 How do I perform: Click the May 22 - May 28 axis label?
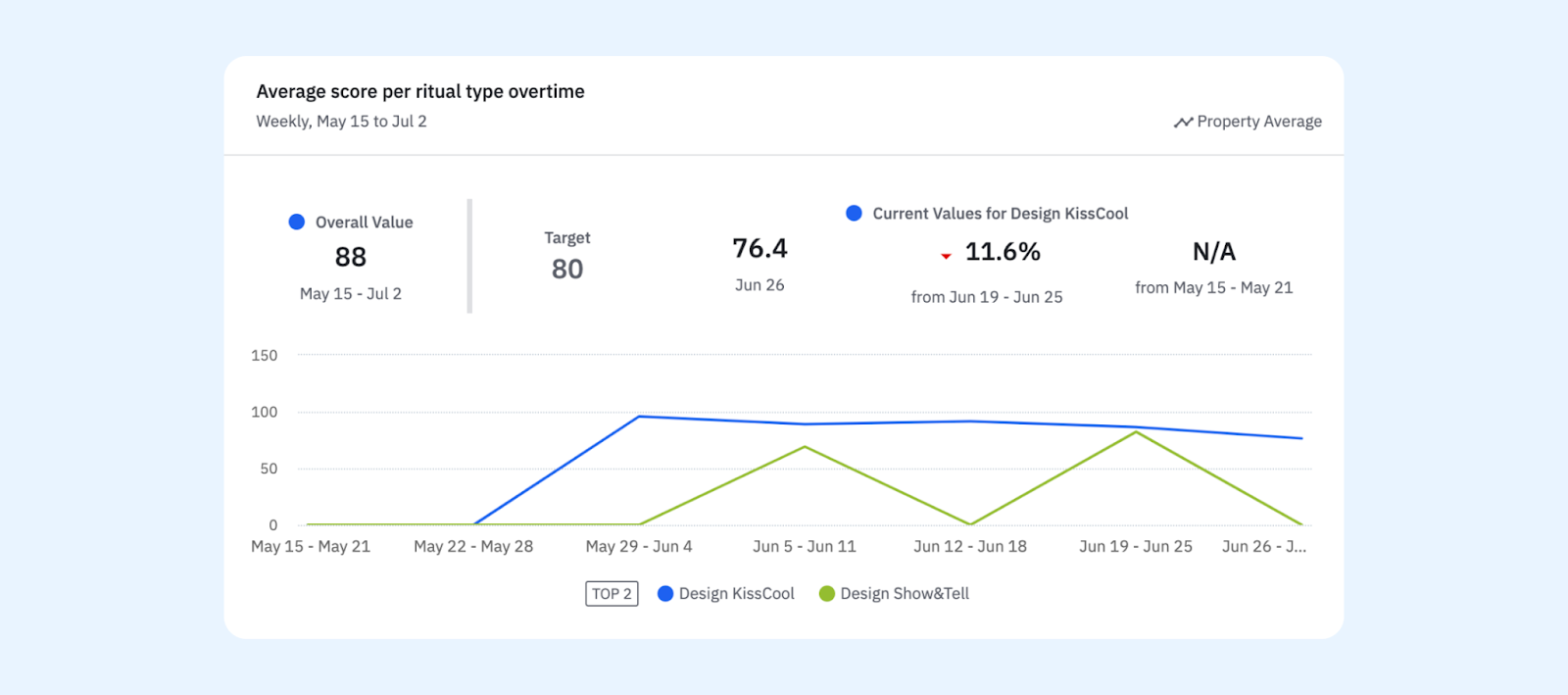pos(473,546)
